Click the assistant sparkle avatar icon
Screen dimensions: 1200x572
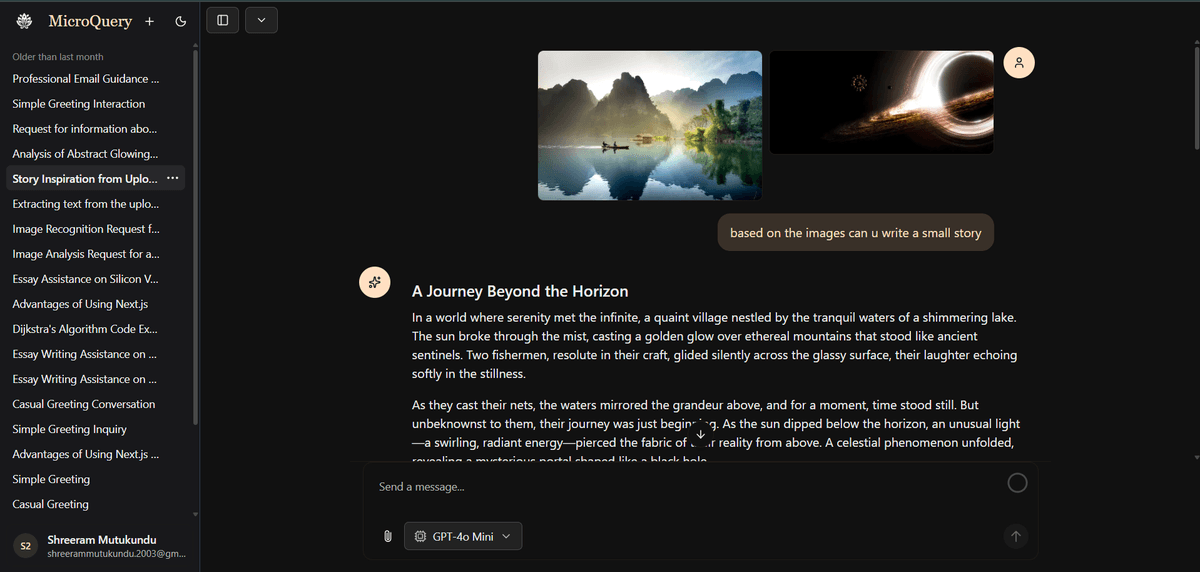pyautogui.click(x=374, y=283)
